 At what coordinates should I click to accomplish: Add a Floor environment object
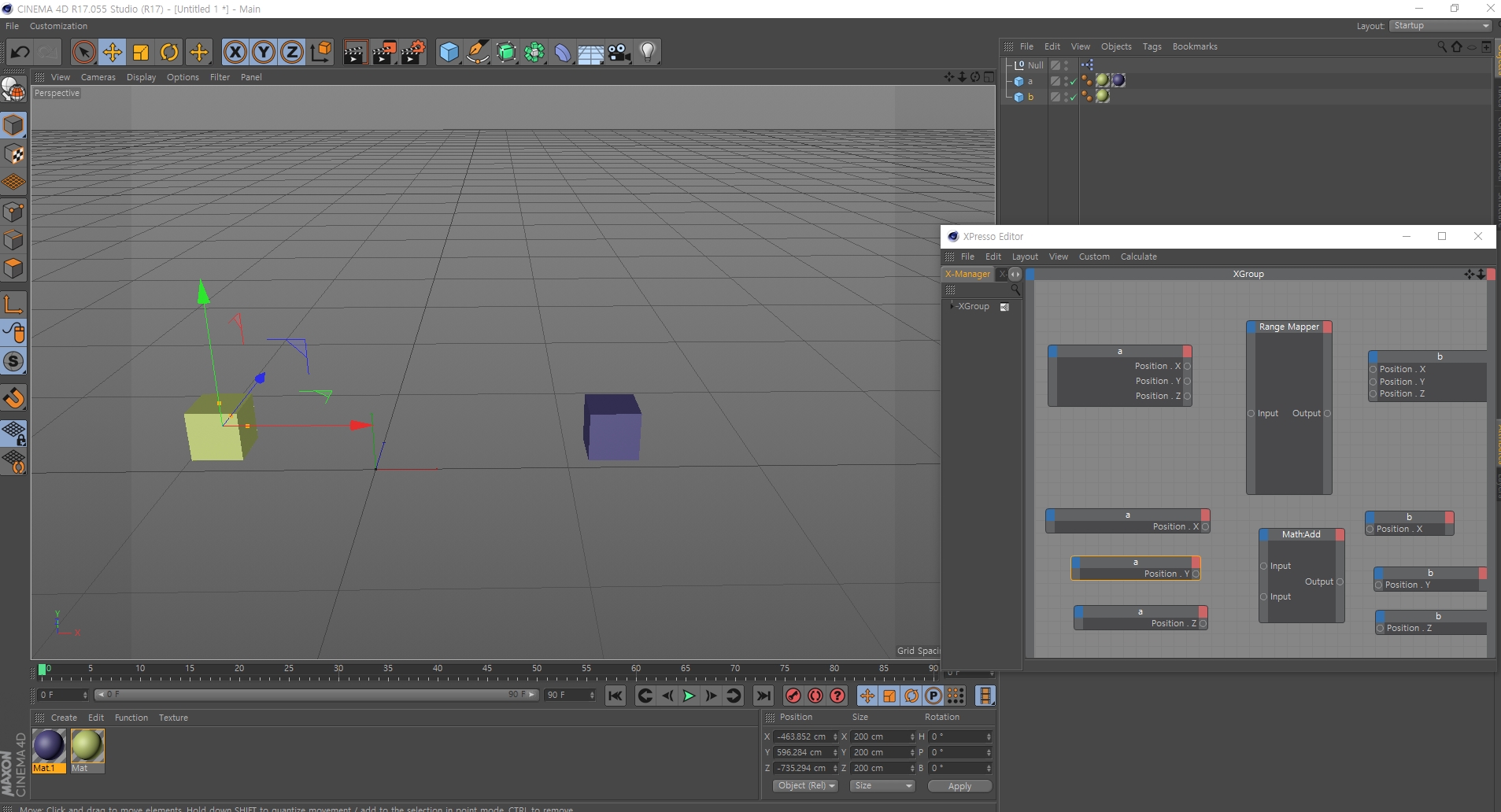point(591,53)
